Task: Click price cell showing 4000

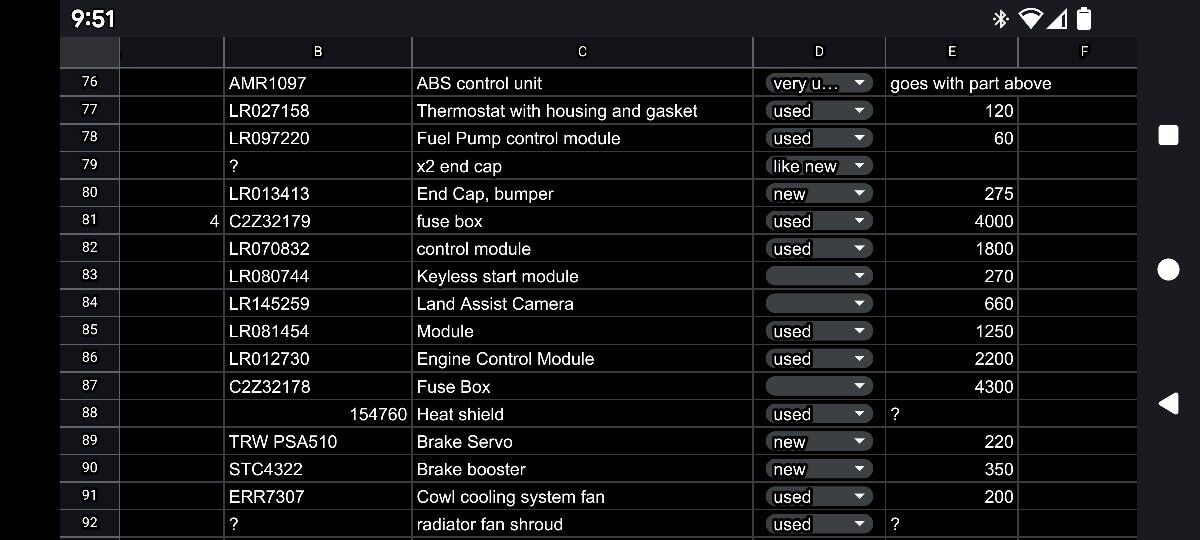Action: coord(951,221)
